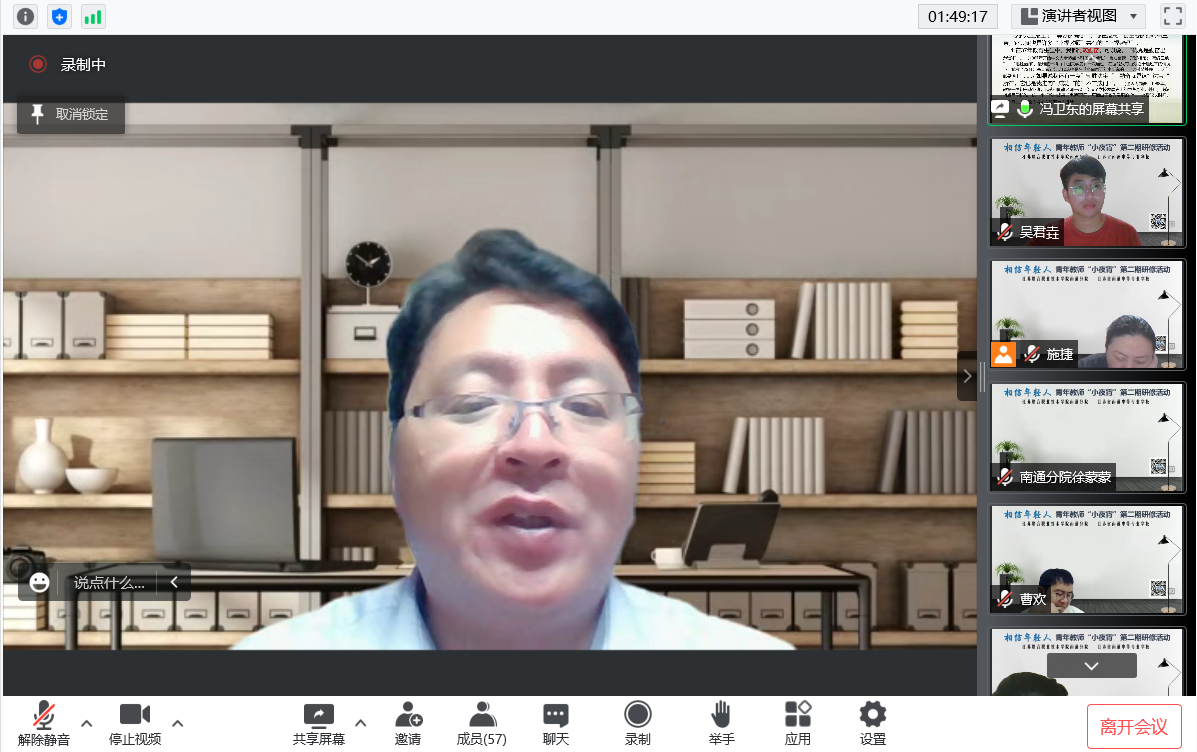Open the 邀请 invite icon

click(408, 723)
